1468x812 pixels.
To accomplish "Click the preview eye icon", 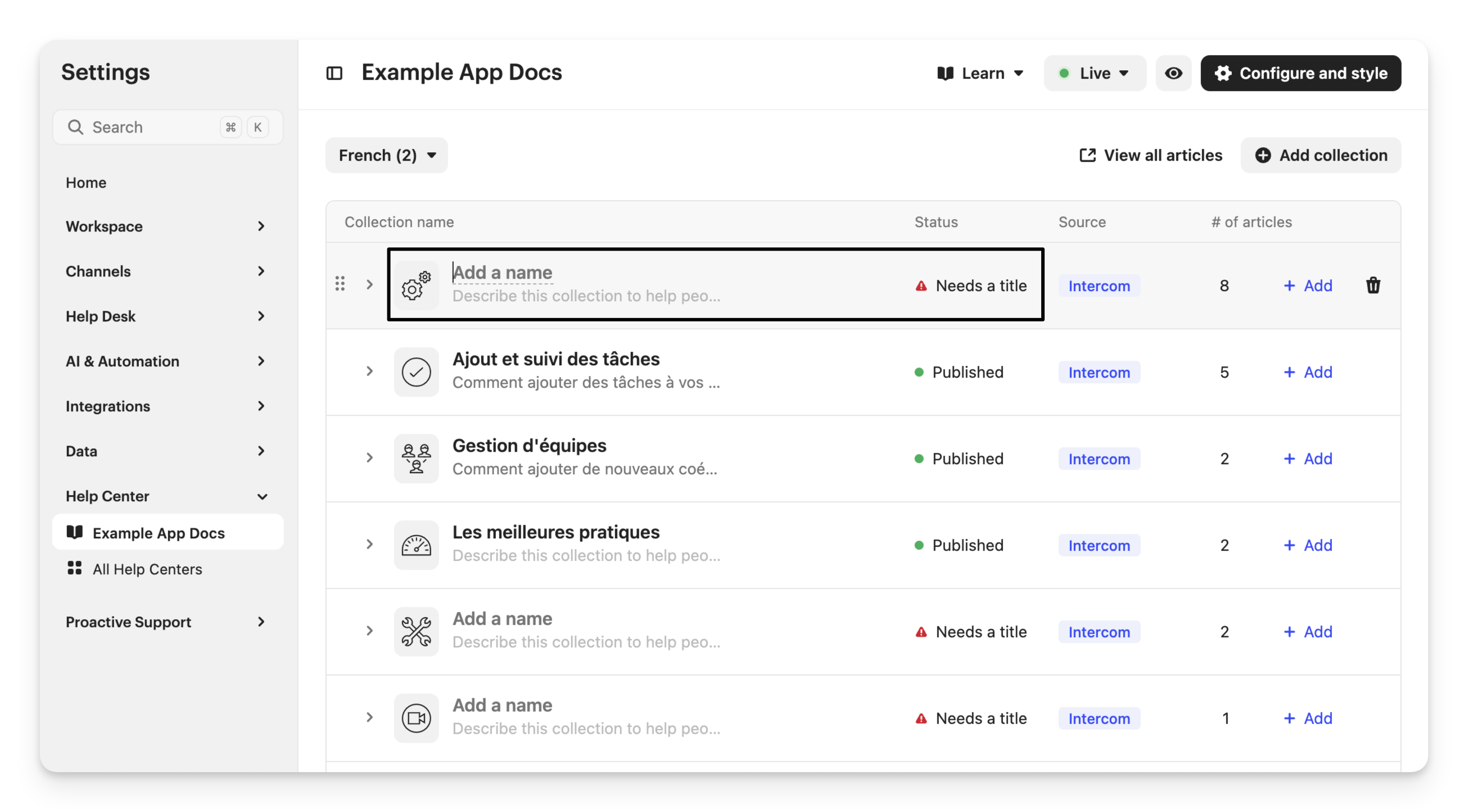I will pos(1173,73).
